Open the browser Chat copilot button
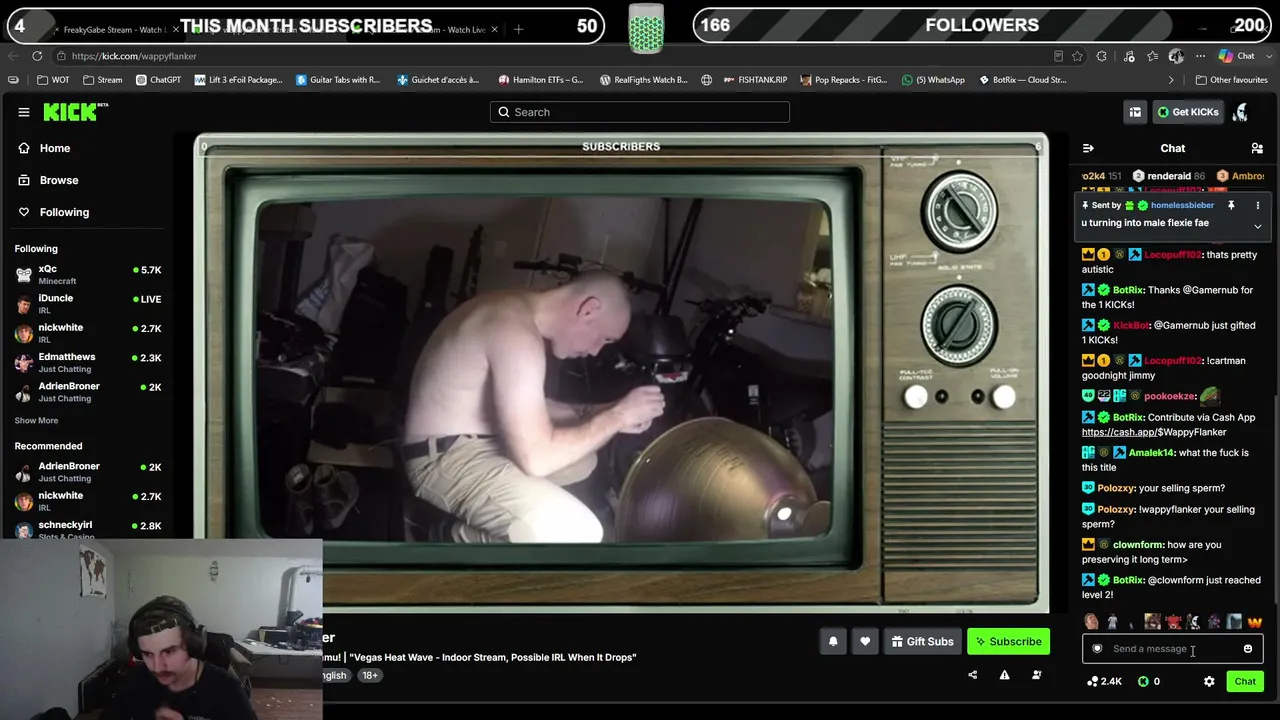 [x=1237, y=56]
